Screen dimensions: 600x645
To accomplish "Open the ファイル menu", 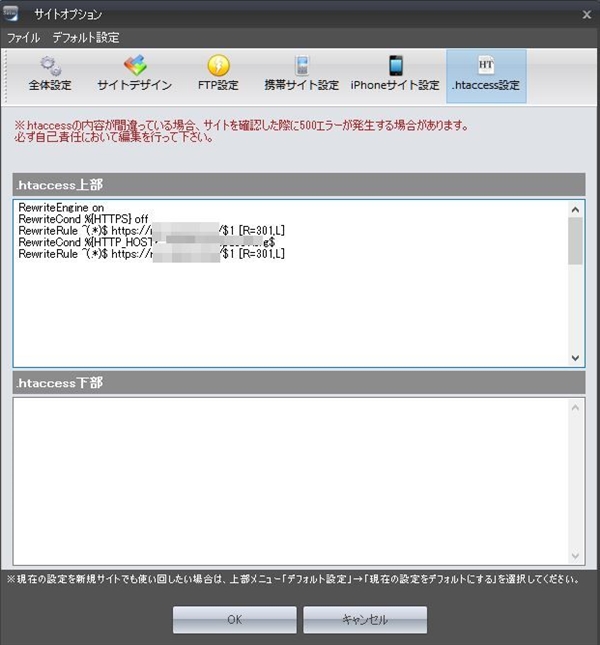I will pyautogui.click(x=23, y=38).
